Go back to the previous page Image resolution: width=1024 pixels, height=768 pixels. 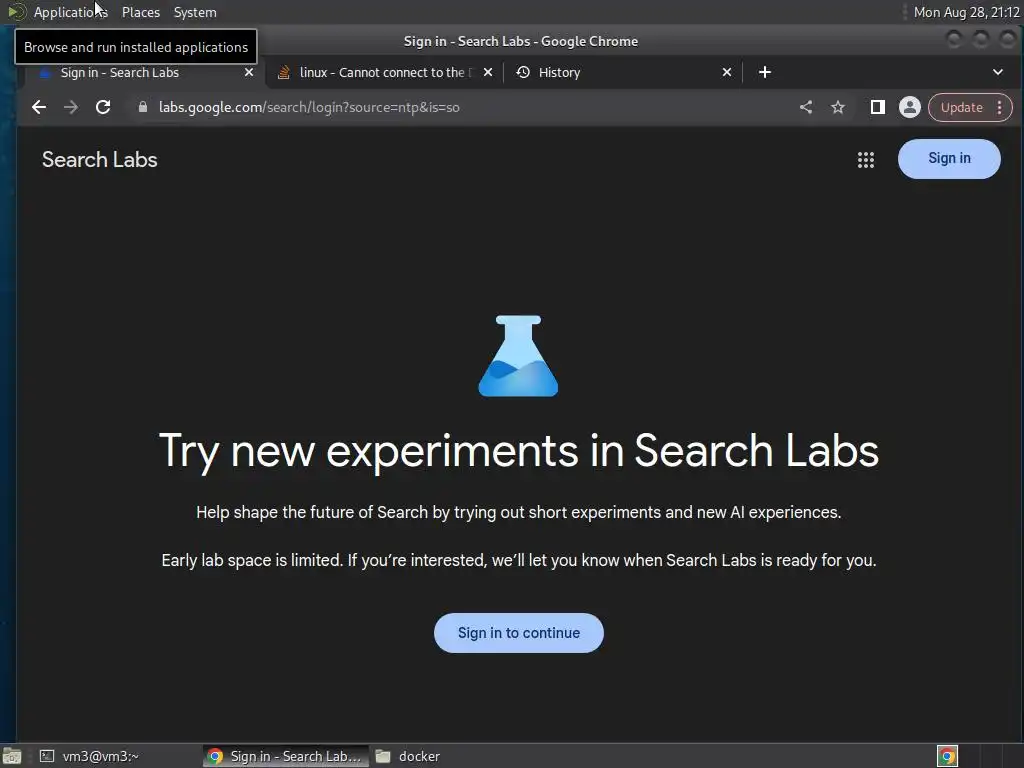click(x=39, y=107)
